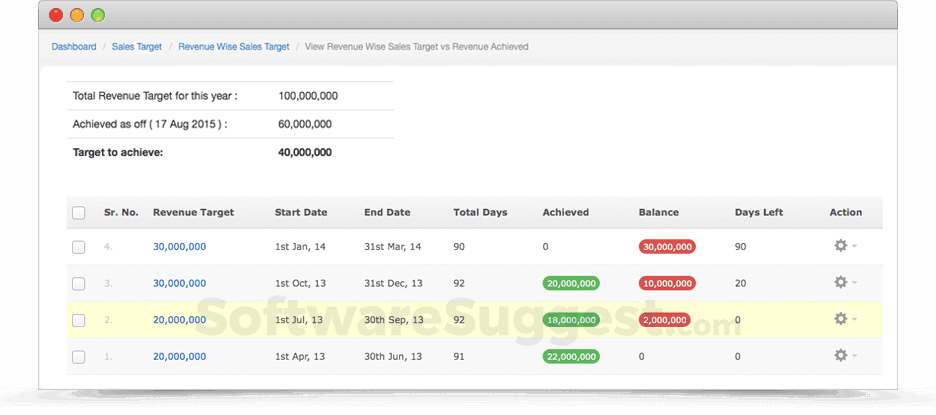The image size is (936, 415).
Task: Open gear action for 1st Jul, 13 row
Action: [x=840, y=319]
